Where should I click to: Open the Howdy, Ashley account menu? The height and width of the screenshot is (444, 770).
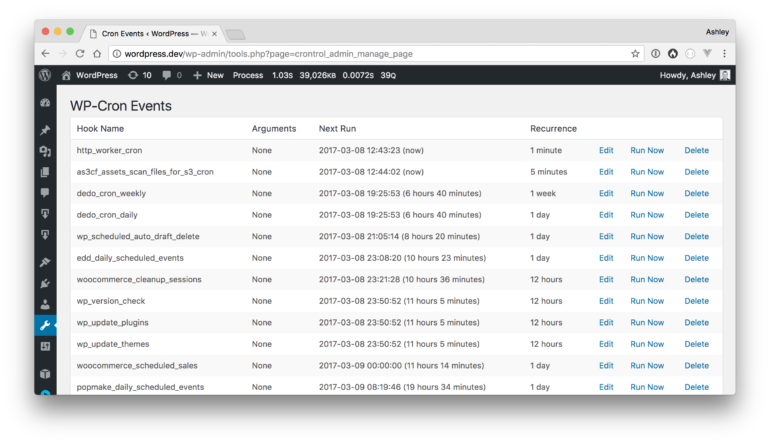point(694,75)
